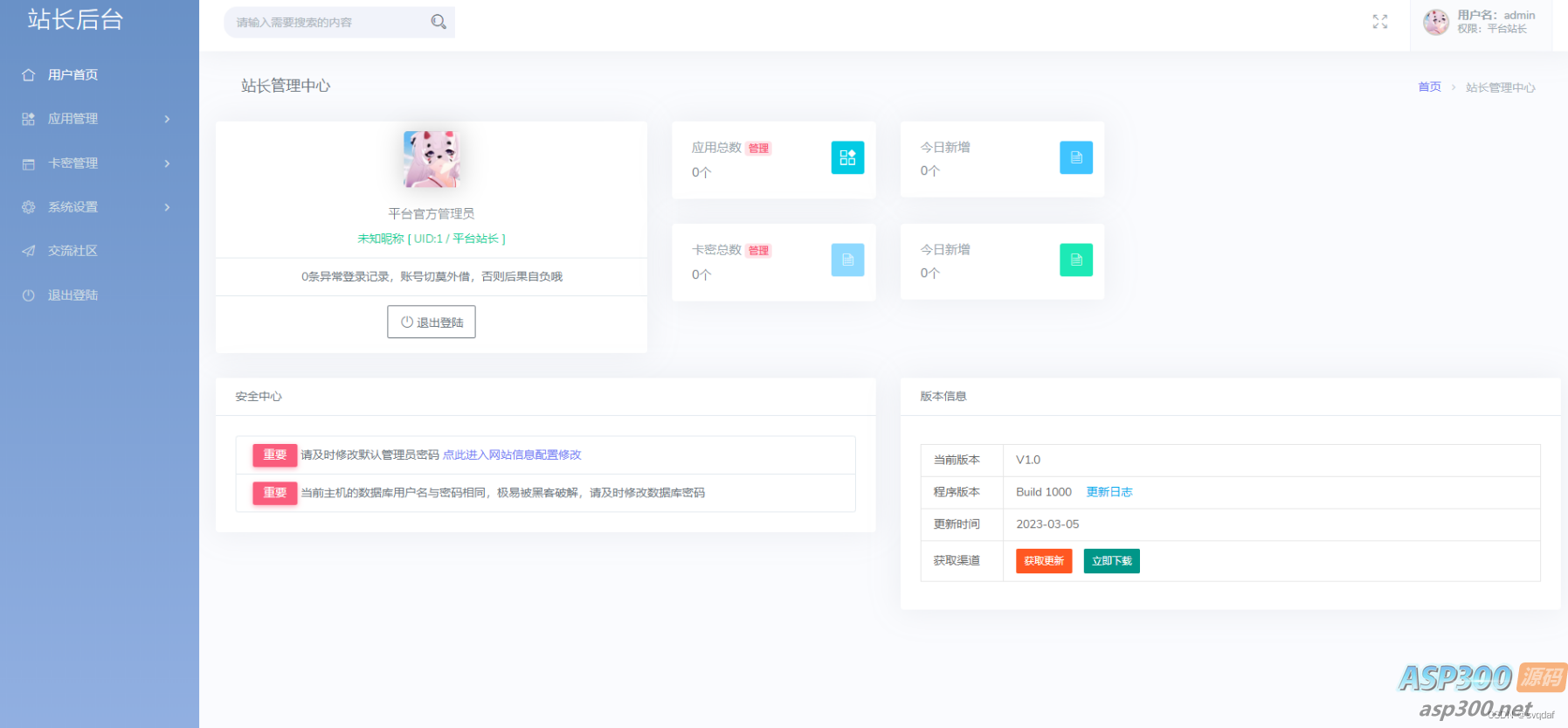Click the 系统设置 gear icon
Image resolution: width=1568 pixels, height=728 pixels.
29,207
